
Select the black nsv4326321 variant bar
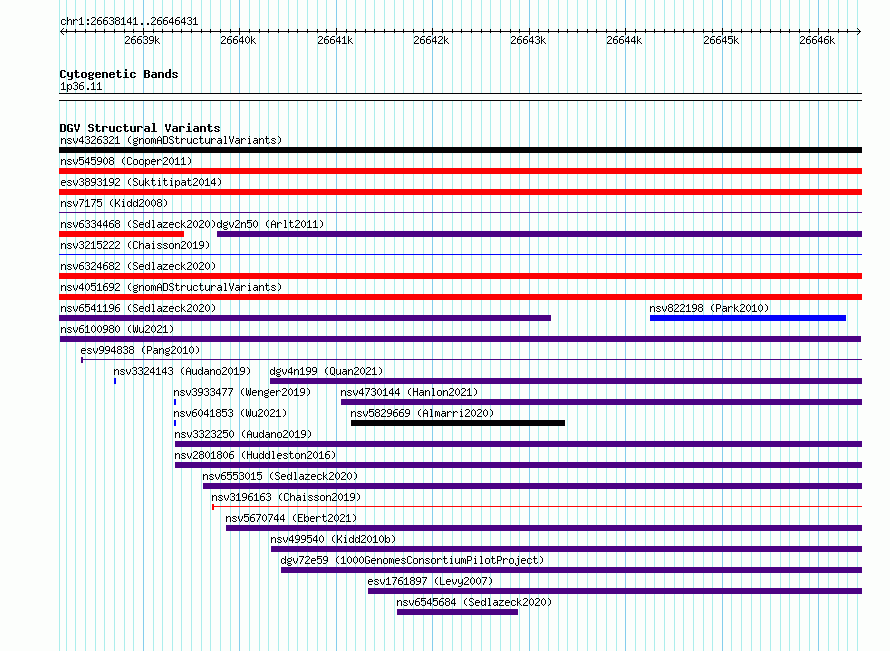460,150
